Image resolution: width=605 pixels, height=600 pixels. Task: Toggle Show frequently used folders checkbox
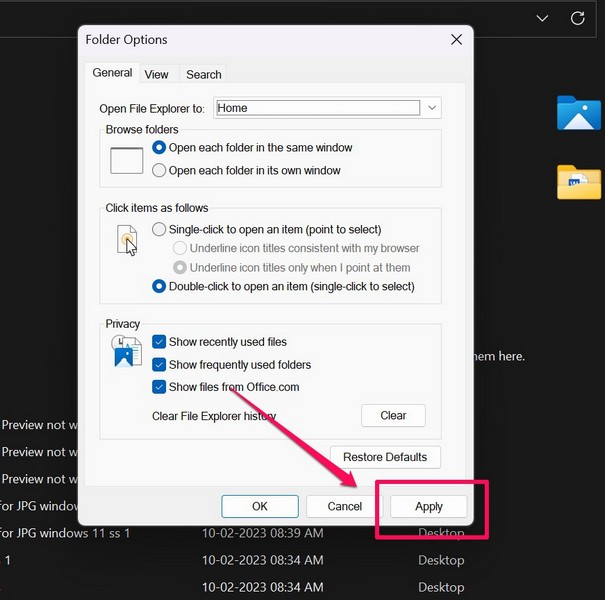(159, 365)
